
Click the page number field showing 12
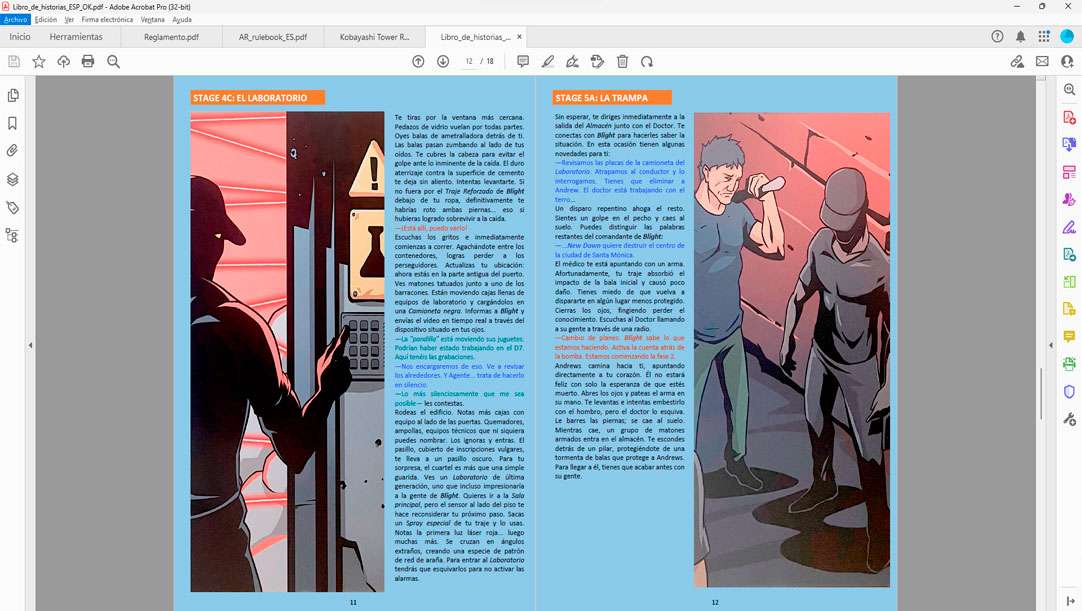point(469,61)
